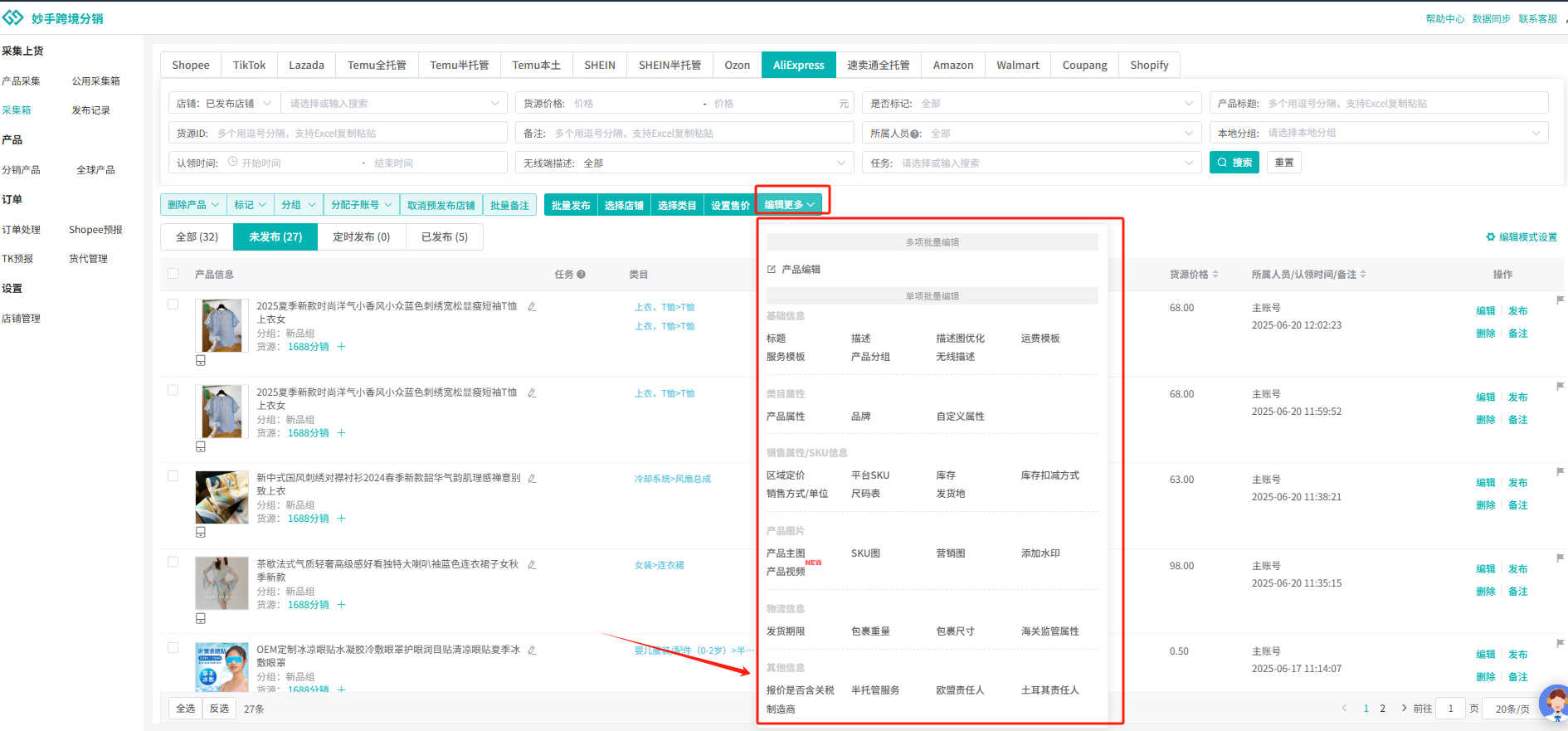Click the 所属人员 help icon in filter
Viewport: 1568px width, 731px height.
tap(915, 134)
